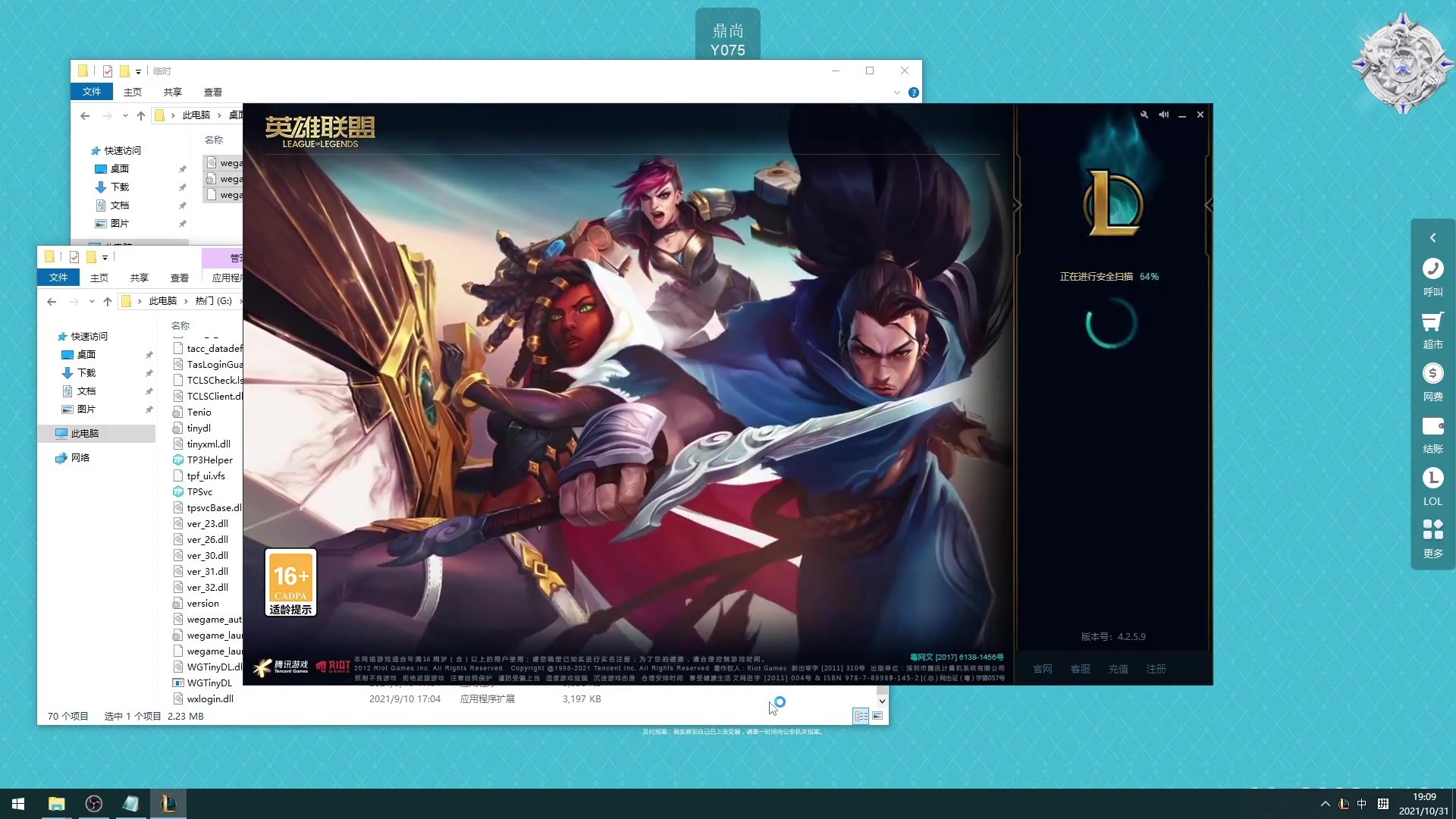Open the launcher repair wrench tool
Screen dimensions: 1456x819
click(1144, 115)
